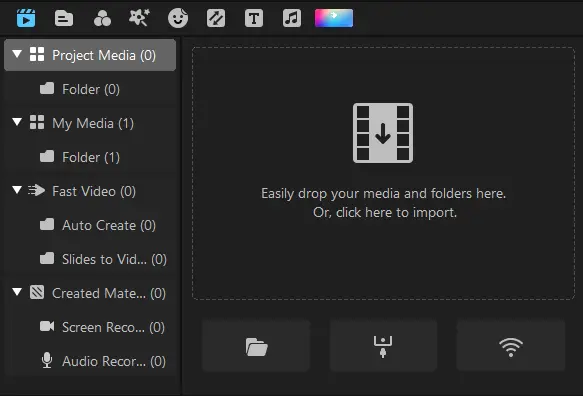Click the dashed media drop area
The height and width of the screenshot is (396, 583).
[x=383, y=173]
